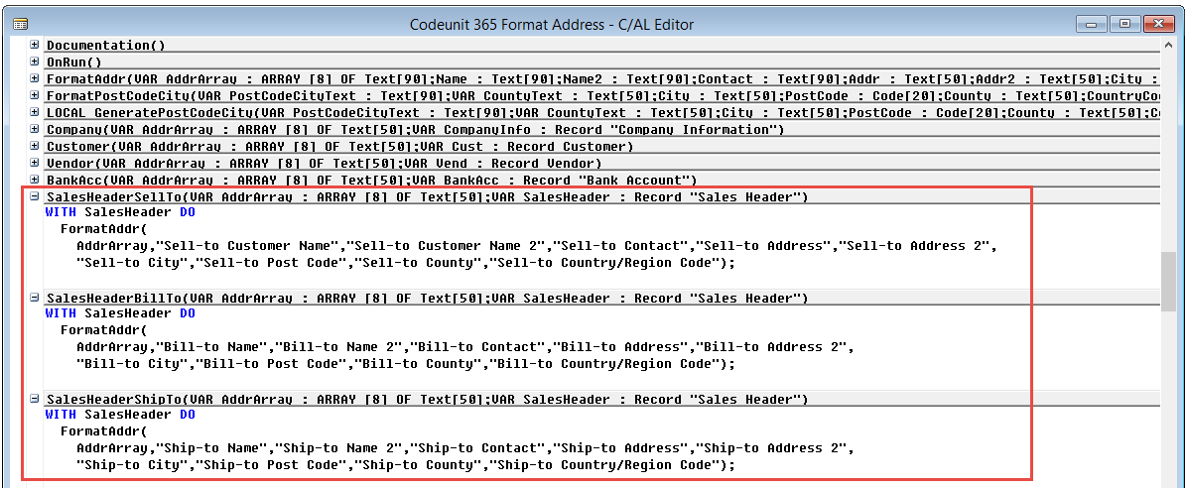Expand the Documentation() section
1188x489 pixels.
point(35,45)
